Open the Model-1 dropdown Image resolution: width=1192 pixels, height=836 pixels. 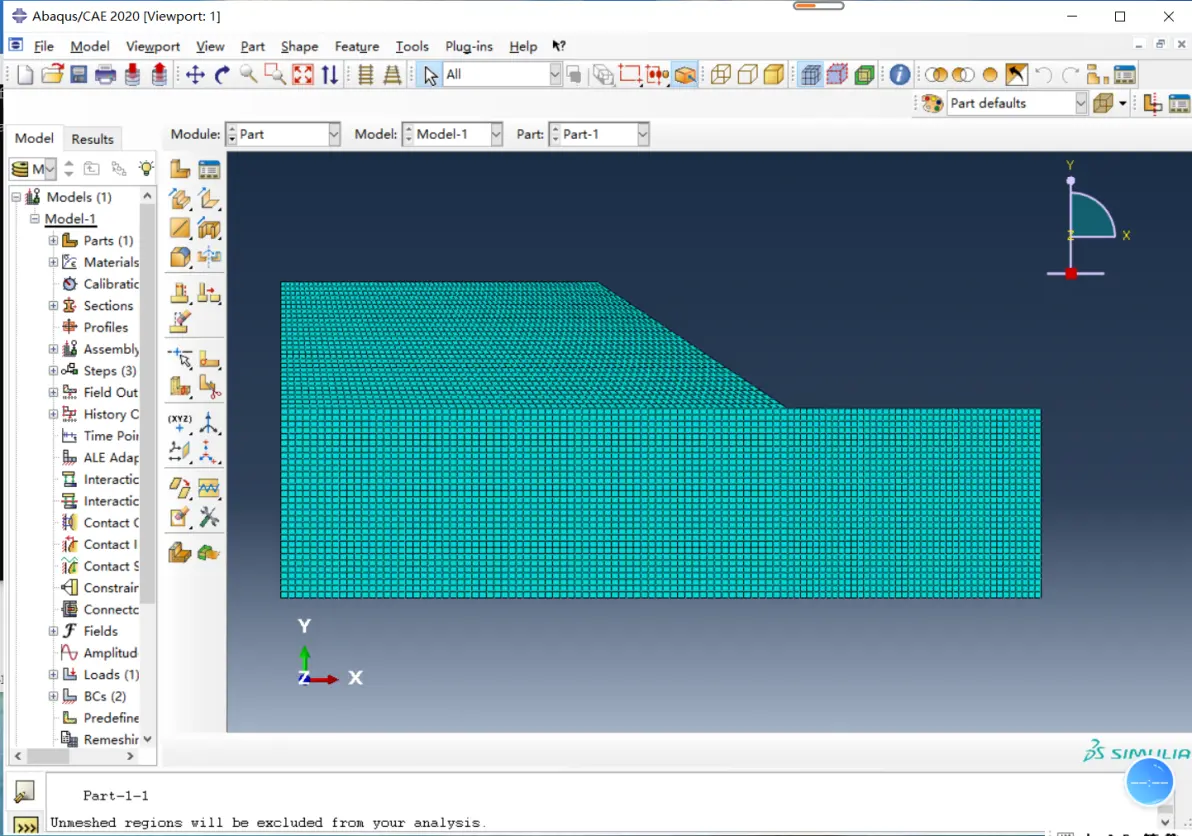[496, 134]
